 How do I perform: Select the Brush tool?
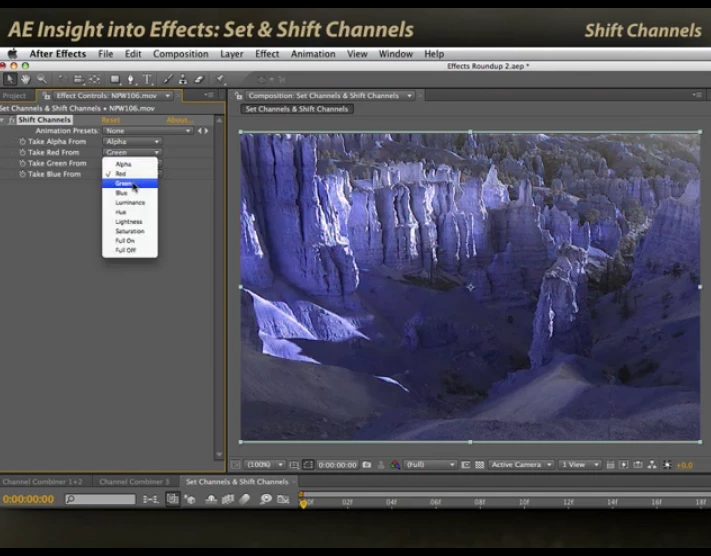[167, 79]
